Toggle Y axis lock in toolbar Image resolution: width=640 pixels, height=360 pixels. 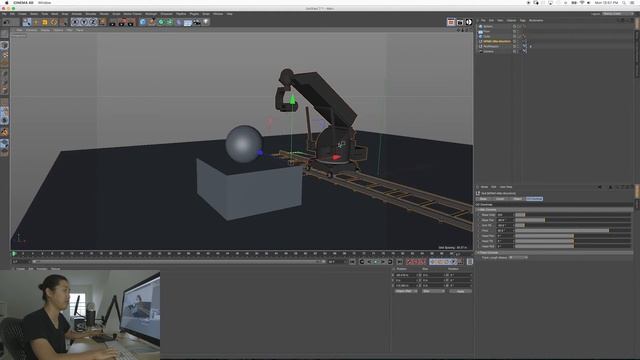(x=84, y=22)
